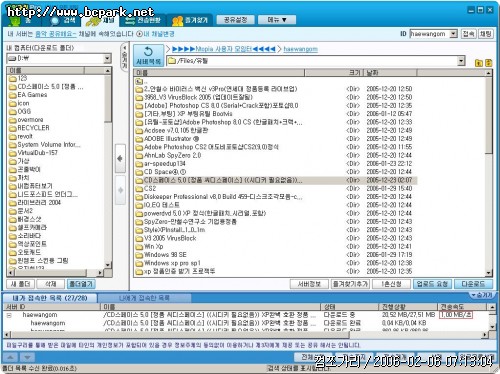This screenshot has width=500, height=374.
Task: Click the 새 폴더 new folder button
Action: (x=20, y=284)
